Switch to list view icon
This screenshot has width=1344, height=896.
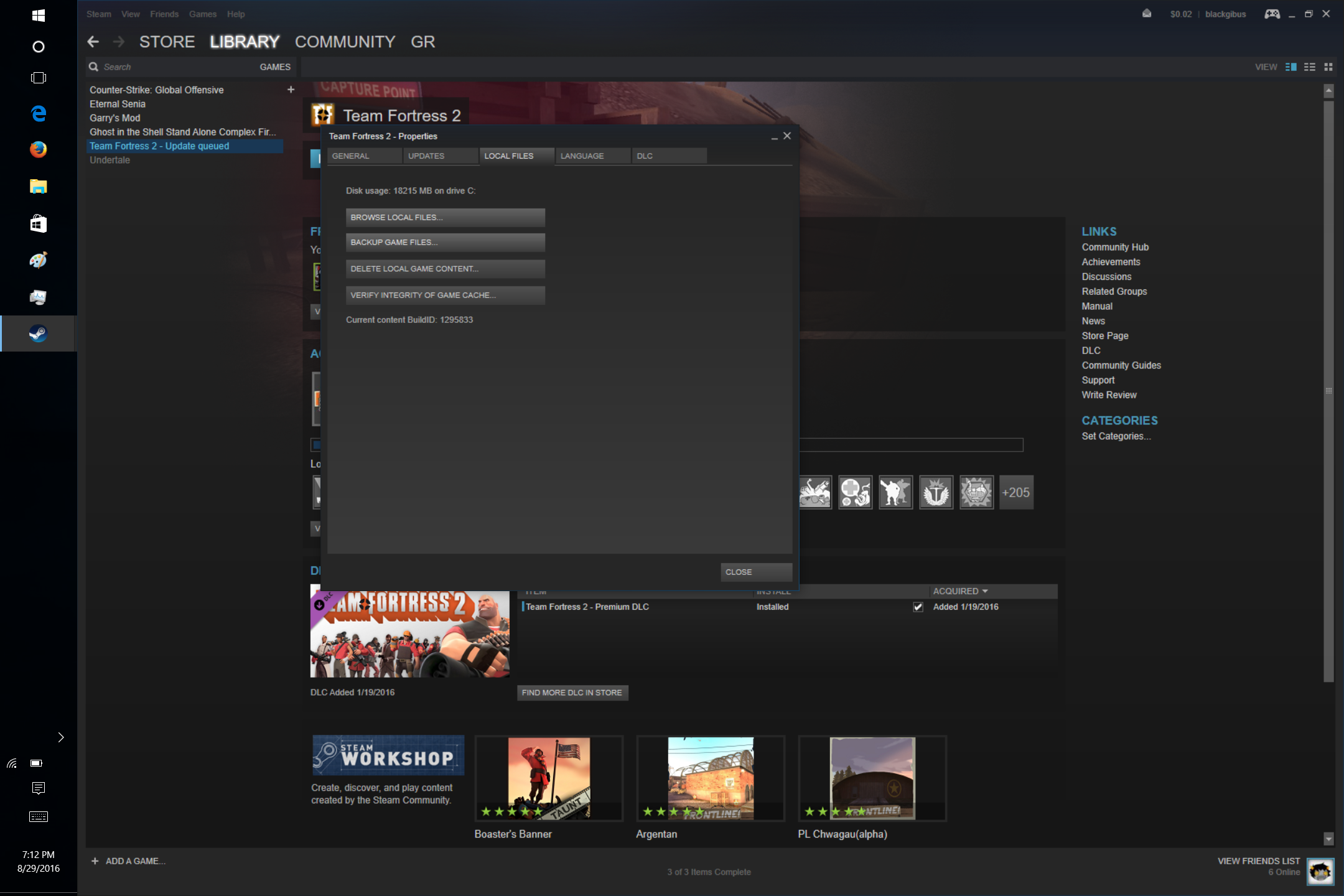[x=1310, y=67]
